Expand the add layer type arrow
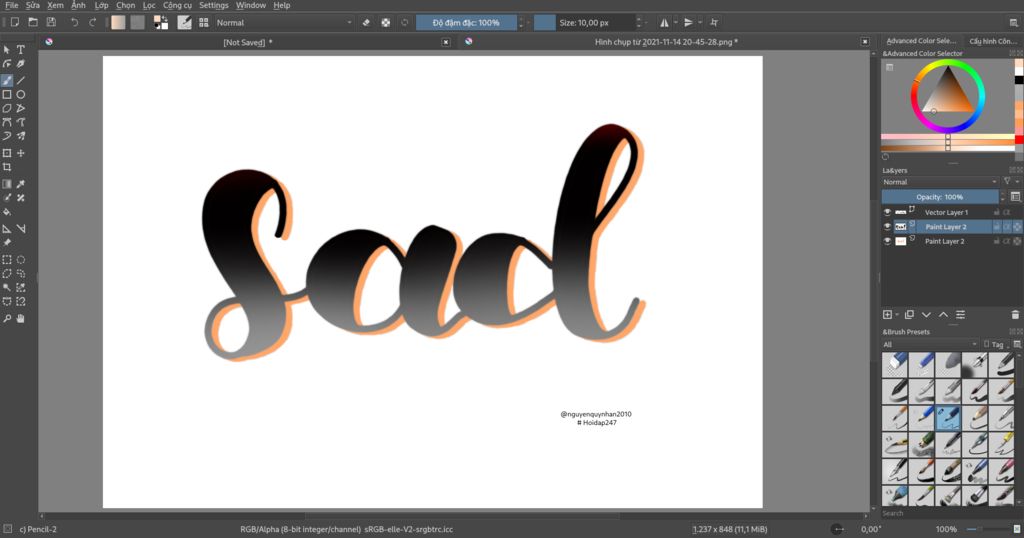Viewport: 1024px width, 538px height. [x=897, y=315]
